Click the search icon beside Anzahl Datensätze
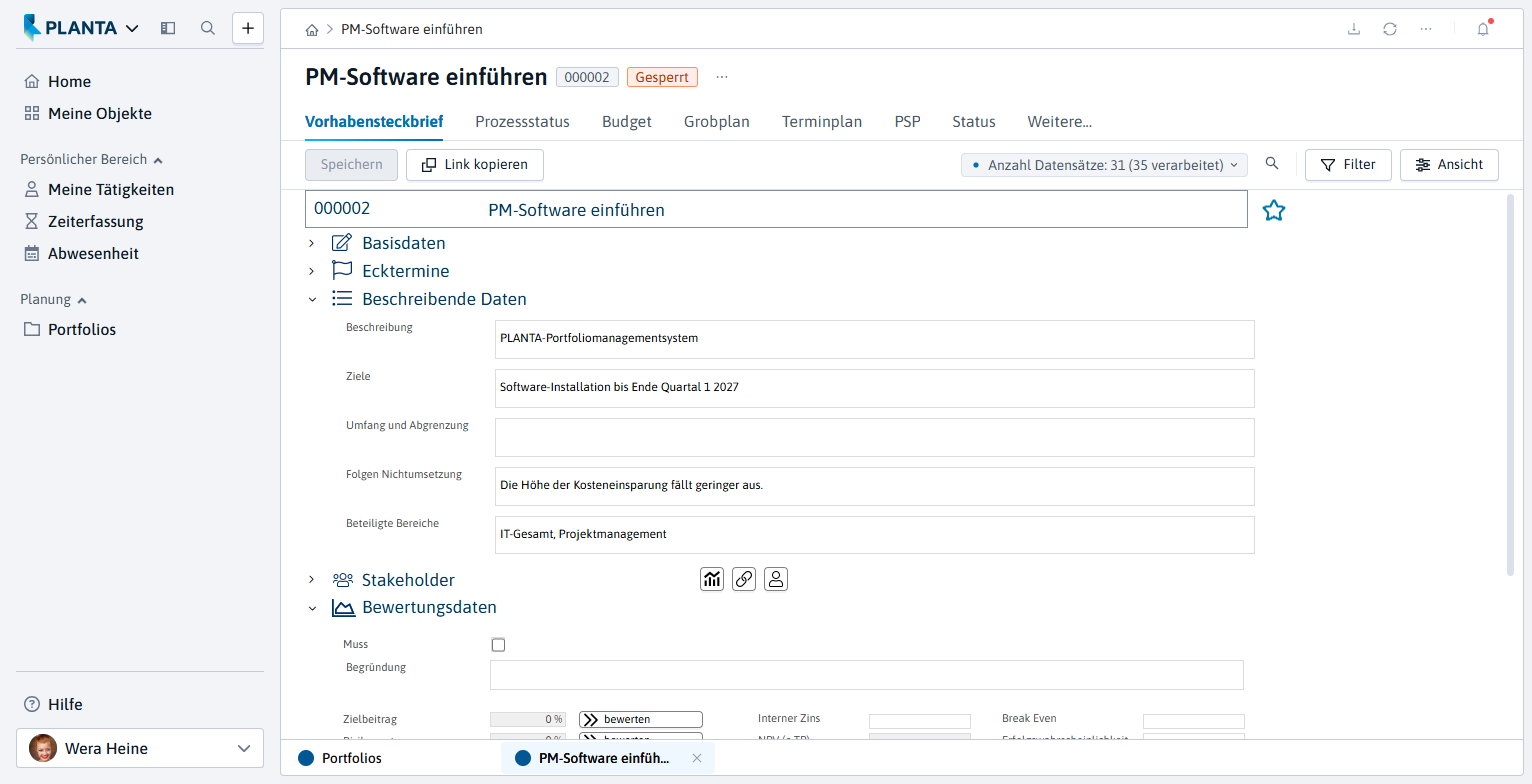The height and width of the screenshot is (784, 1532). coord(1272,164)
